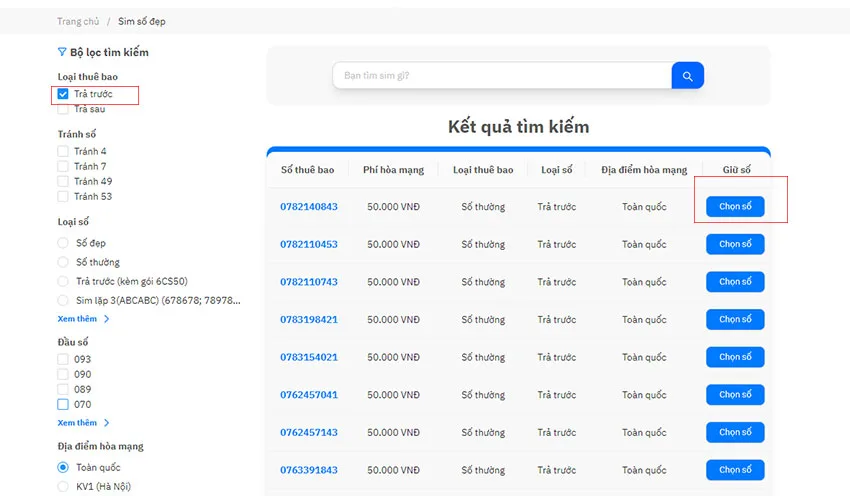Viewport: 850px width, 496px height.
Task: Uncheck the Trả trước checkbox
Action: [63, 94]
